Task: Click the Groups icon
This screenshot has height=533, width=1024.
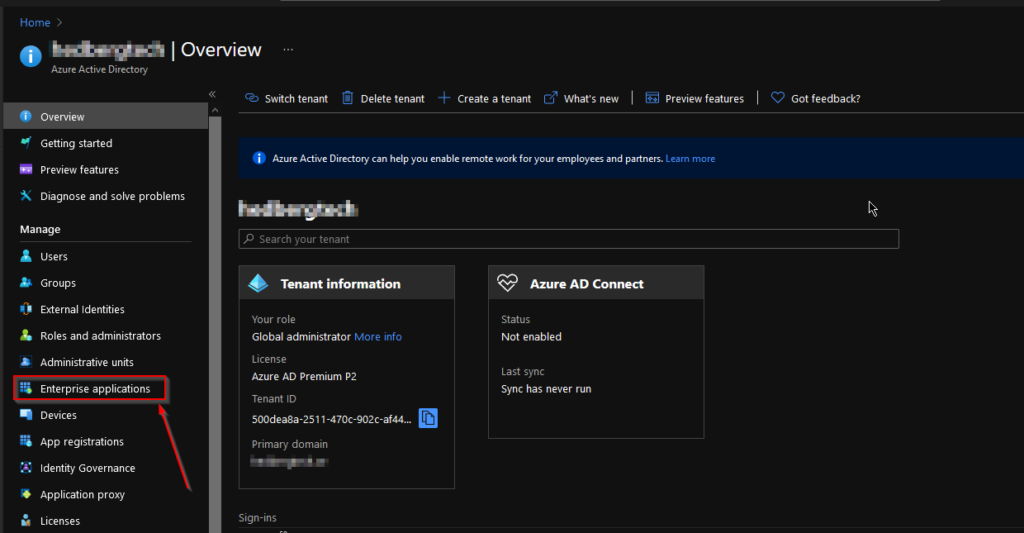Action: (x=25, y=282)
